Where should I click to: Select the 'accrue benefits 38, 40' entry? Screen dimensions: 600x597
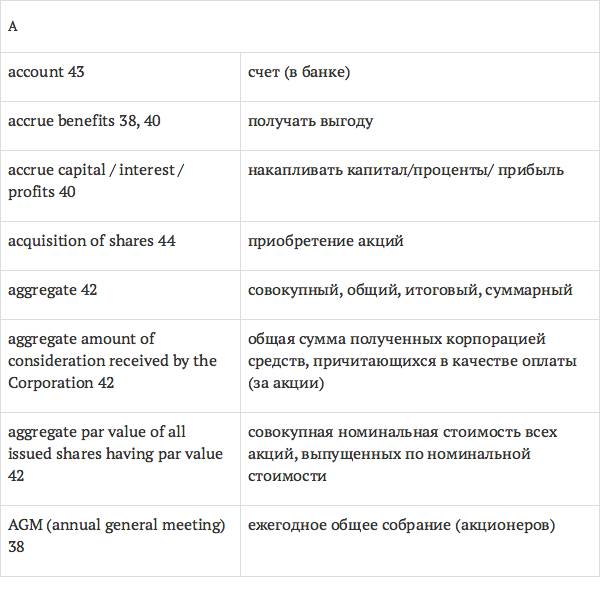84,121
